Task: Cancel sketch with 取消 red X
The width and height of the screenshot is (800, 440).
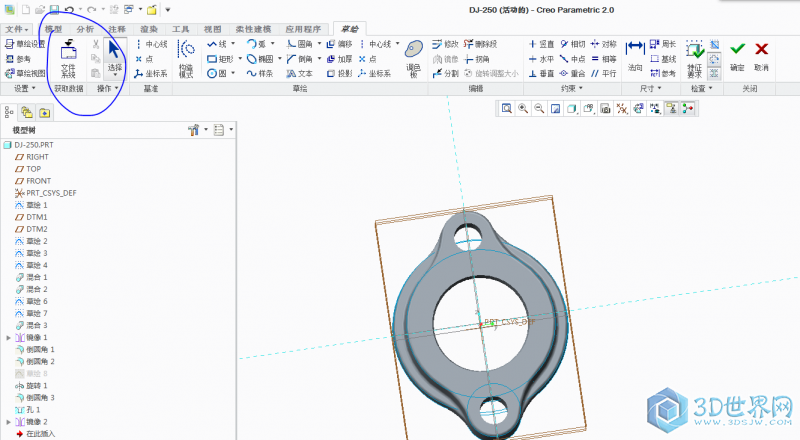Action: tap(761, 56)
